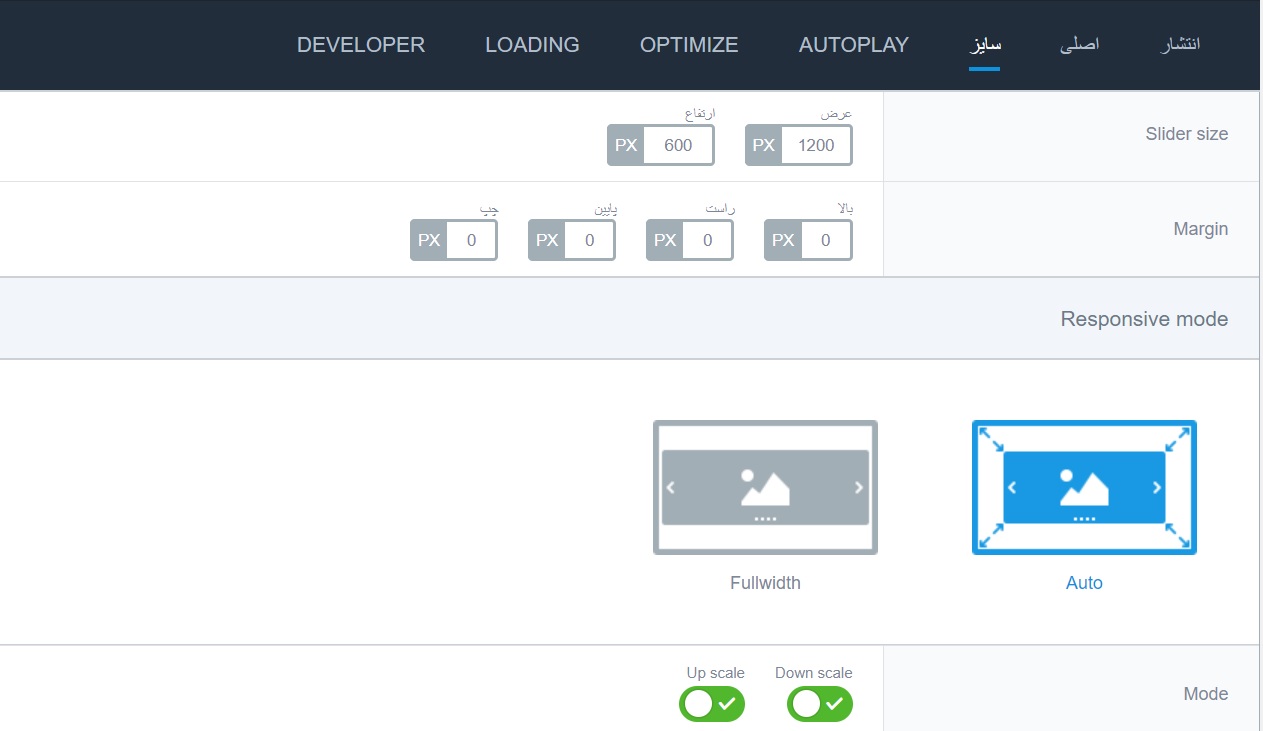The height and width of the screenshot is (731, 1263).
Task: Click the PX unit beside width 1200
Action: click(764, 145)
